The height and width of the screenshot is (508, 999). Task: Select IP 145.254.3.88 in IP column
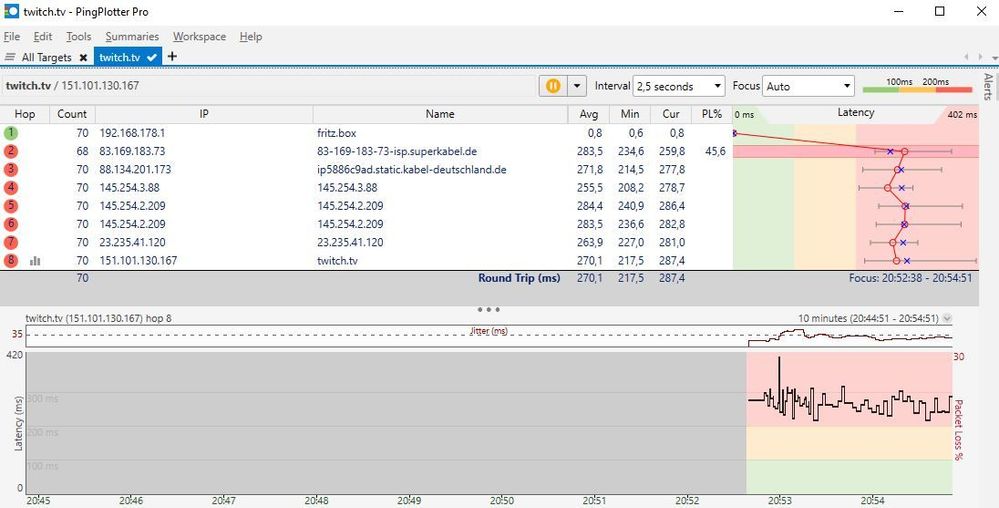click(129, 187)
